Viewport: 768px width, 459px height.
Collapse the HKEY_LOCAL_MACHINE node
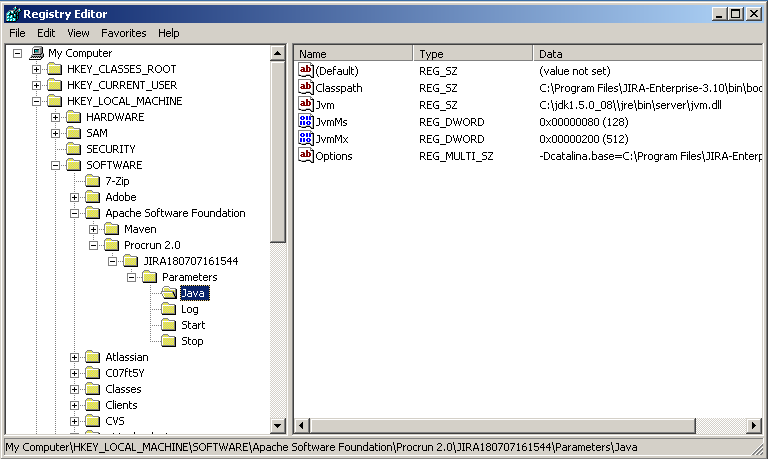pyautogui.click(x=37, y=101)
